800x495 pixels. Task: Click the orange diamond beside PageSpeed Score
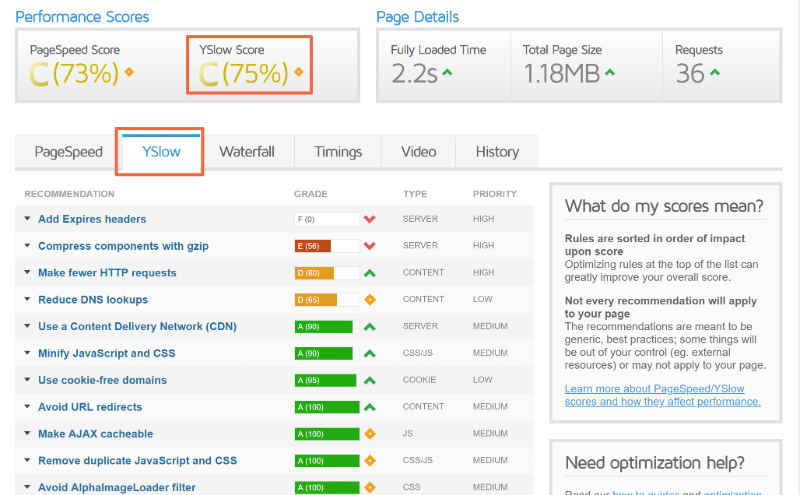[129, 72]
